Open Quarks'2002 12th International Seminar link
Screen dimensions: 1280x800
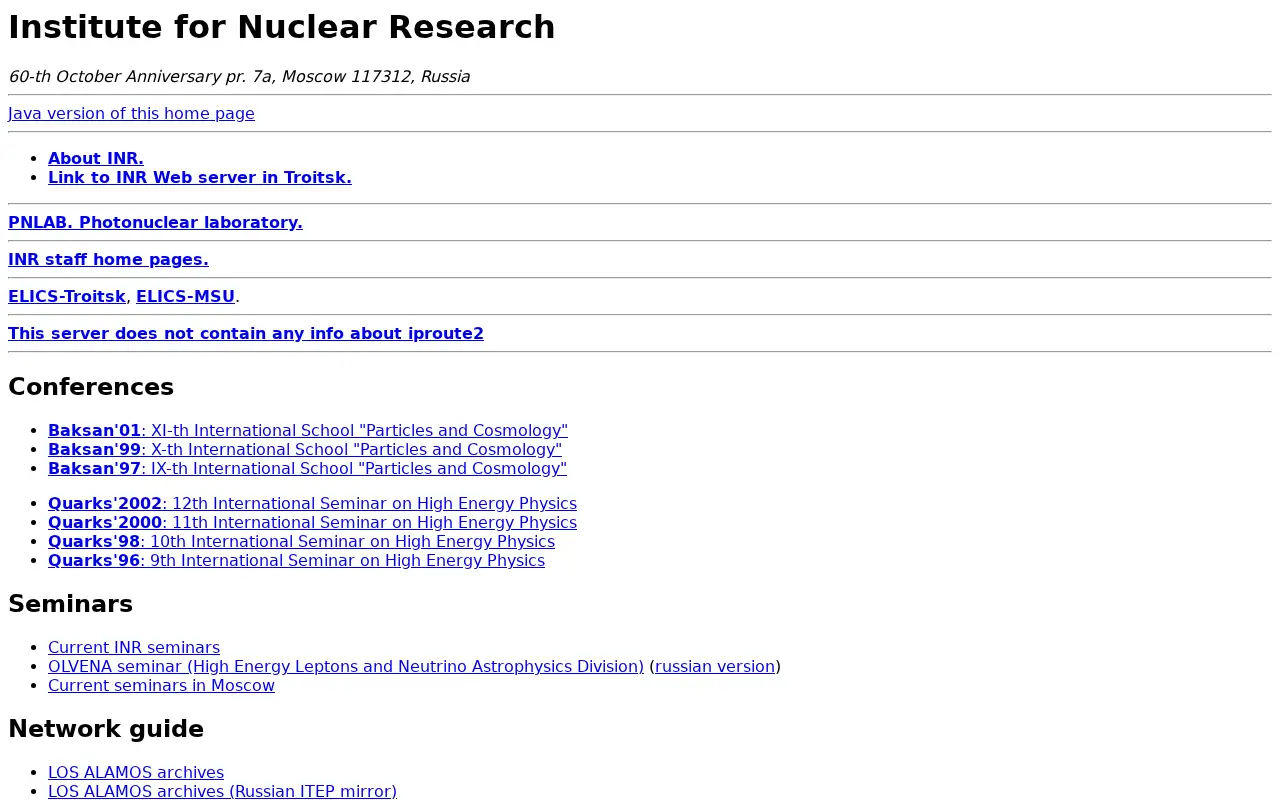pyautogui.click(x=312, y=503)
